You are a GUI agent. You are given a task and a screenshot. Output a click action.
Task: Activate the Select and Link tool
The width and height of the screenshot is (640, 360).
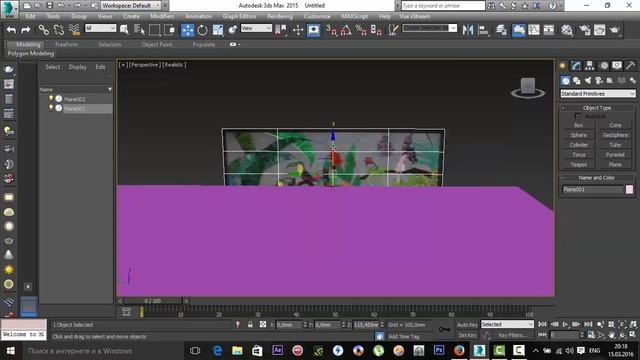coord(43,30)
